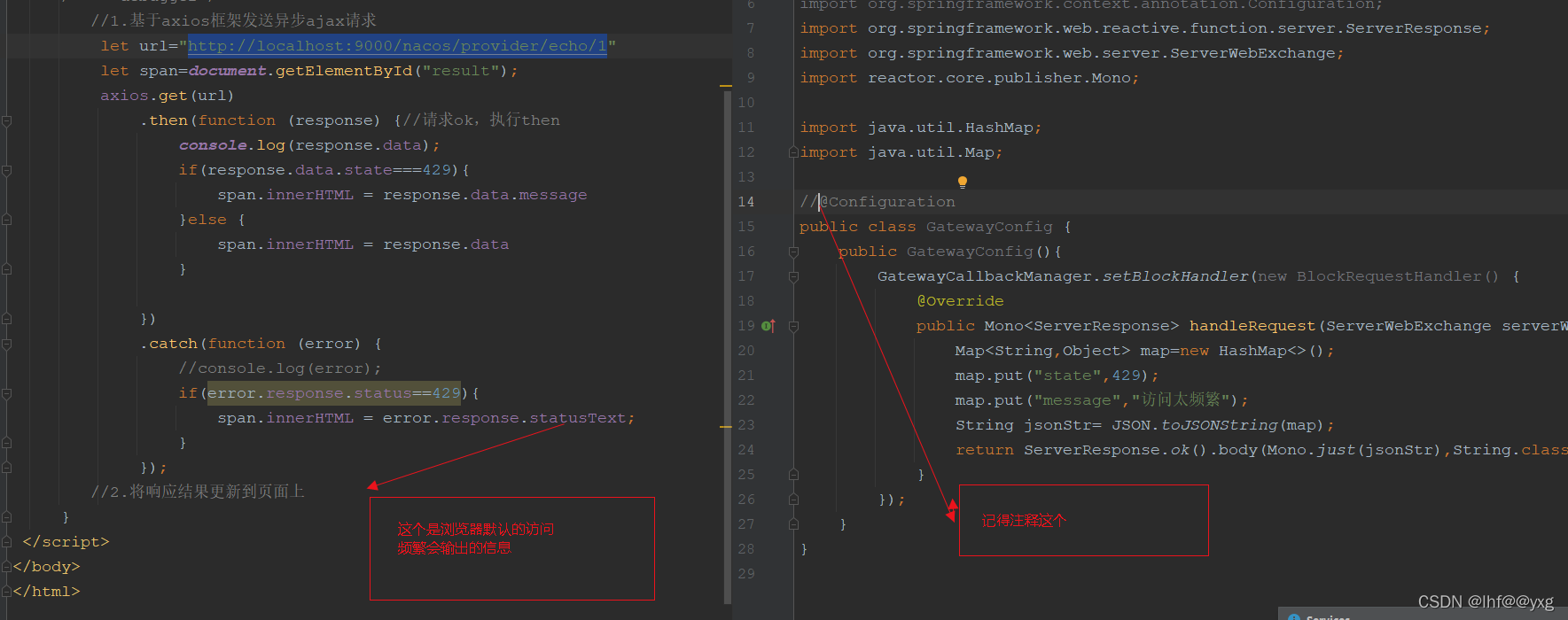This screenshot has width=1568, height=620.
Task: Click GatewayConfig class name on line 15
Action: pos(989,227)
